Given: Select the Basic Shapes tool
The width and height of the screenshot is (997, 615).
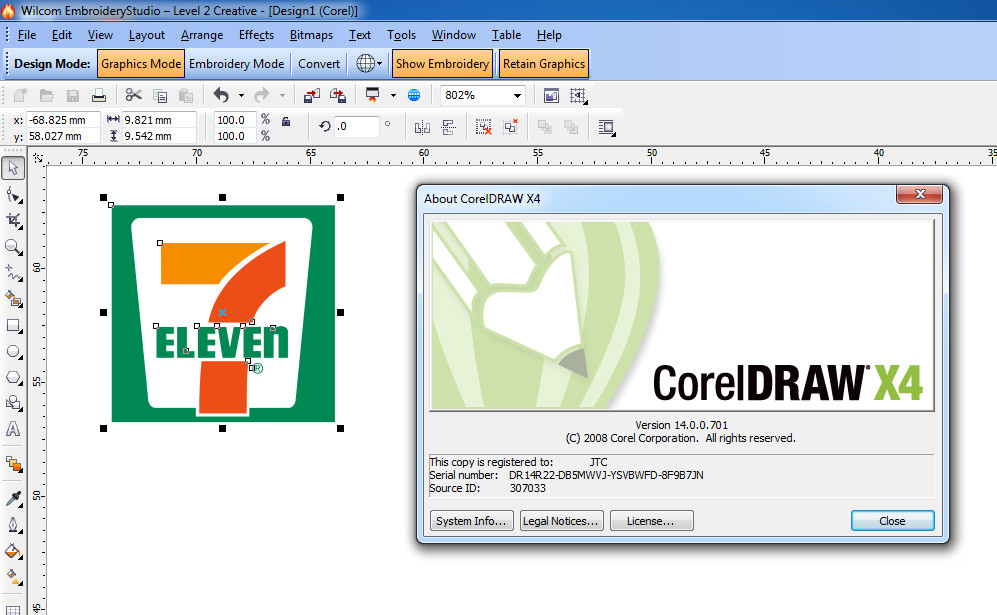Looking at the screenshot, I should pos(13,403).
